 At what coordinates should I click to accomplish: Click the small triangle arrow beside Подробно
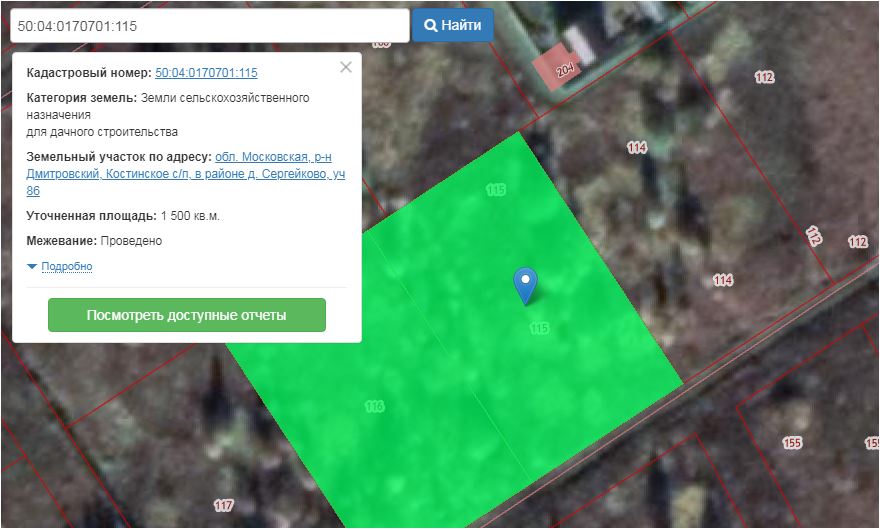[x=32, y=266]
